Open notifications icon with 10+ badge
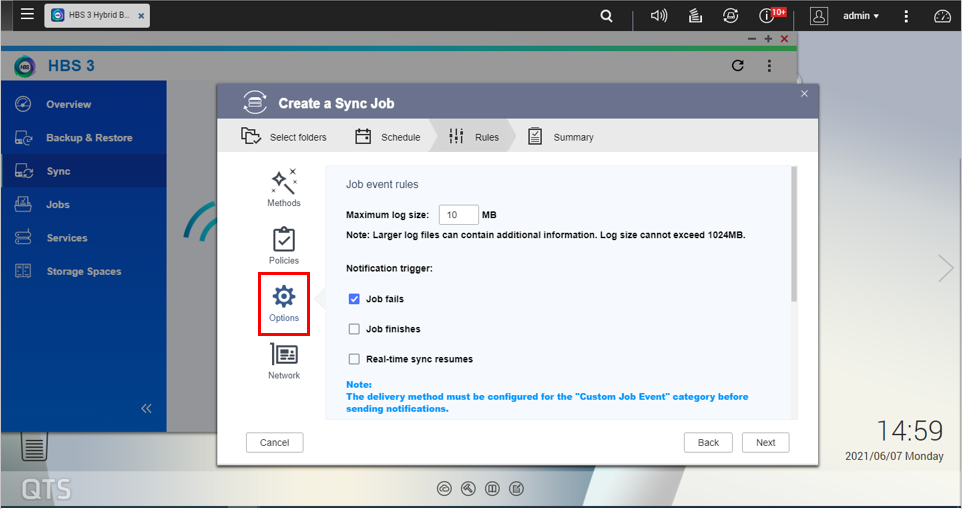This screenshot has height=509, width=962. click(x=768, y=16)
